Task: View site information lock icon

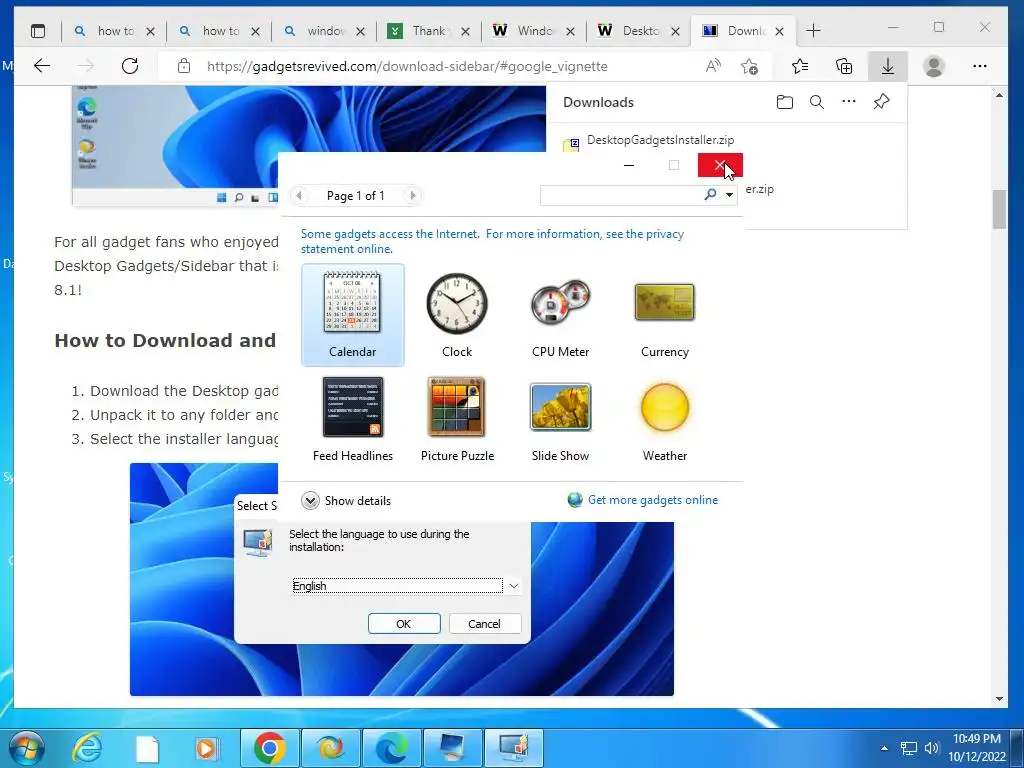Action: (184, 66)
